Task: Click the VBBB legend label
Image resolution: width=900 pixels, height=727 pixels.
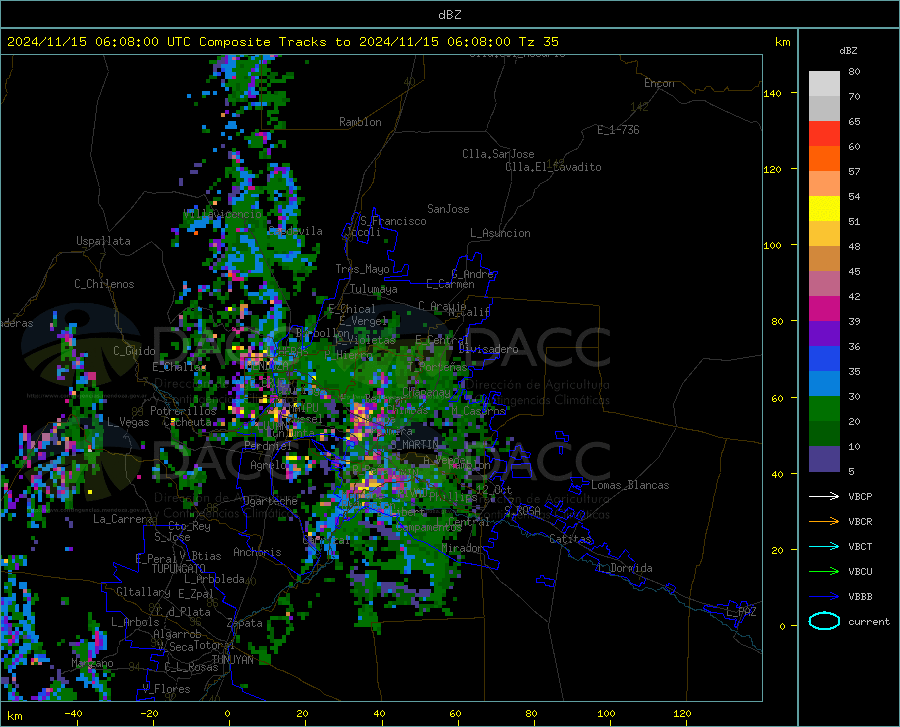Action: tap(860, 597)
